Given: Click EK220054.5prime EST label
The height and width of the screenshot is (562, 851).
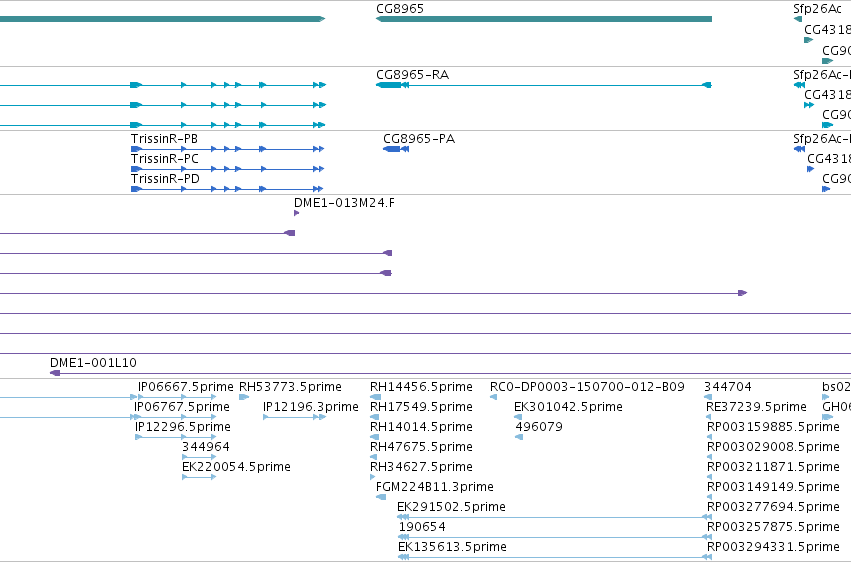Looking at the screenshot, I should point(236,468).
